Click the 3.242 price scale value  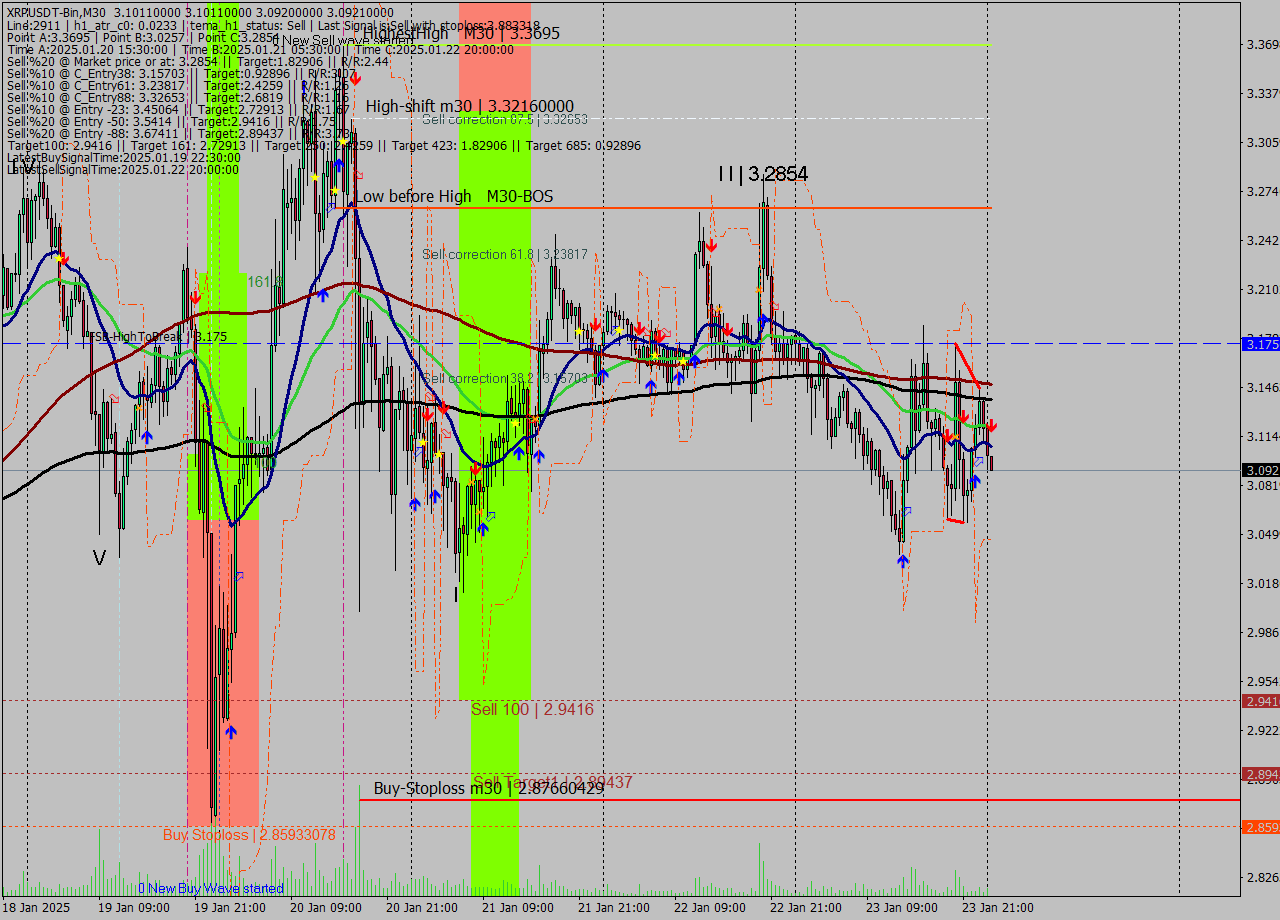click(1262, 241)
